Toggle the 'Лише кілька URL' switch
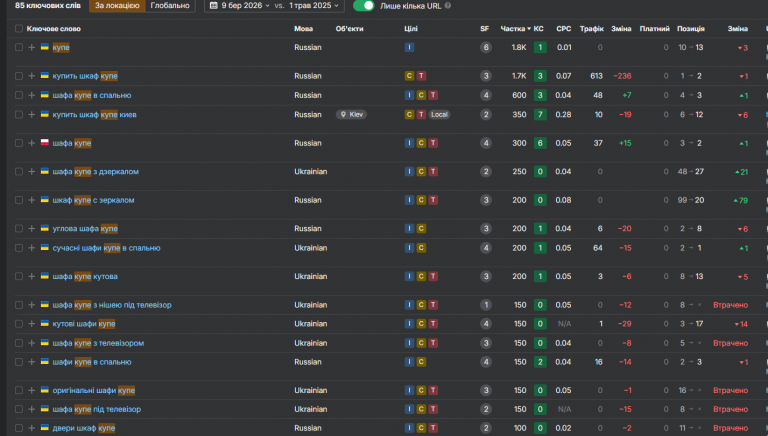Screen dimensions: 768x436 pos(363,6)
